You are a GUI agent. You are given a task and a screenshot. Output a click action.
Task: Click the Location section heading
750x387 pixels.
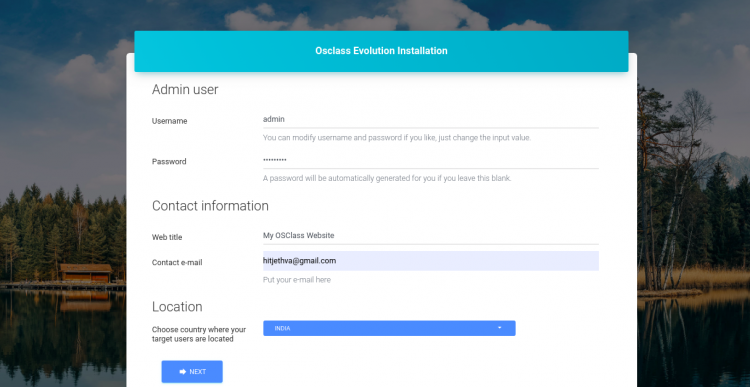[177, 307]
